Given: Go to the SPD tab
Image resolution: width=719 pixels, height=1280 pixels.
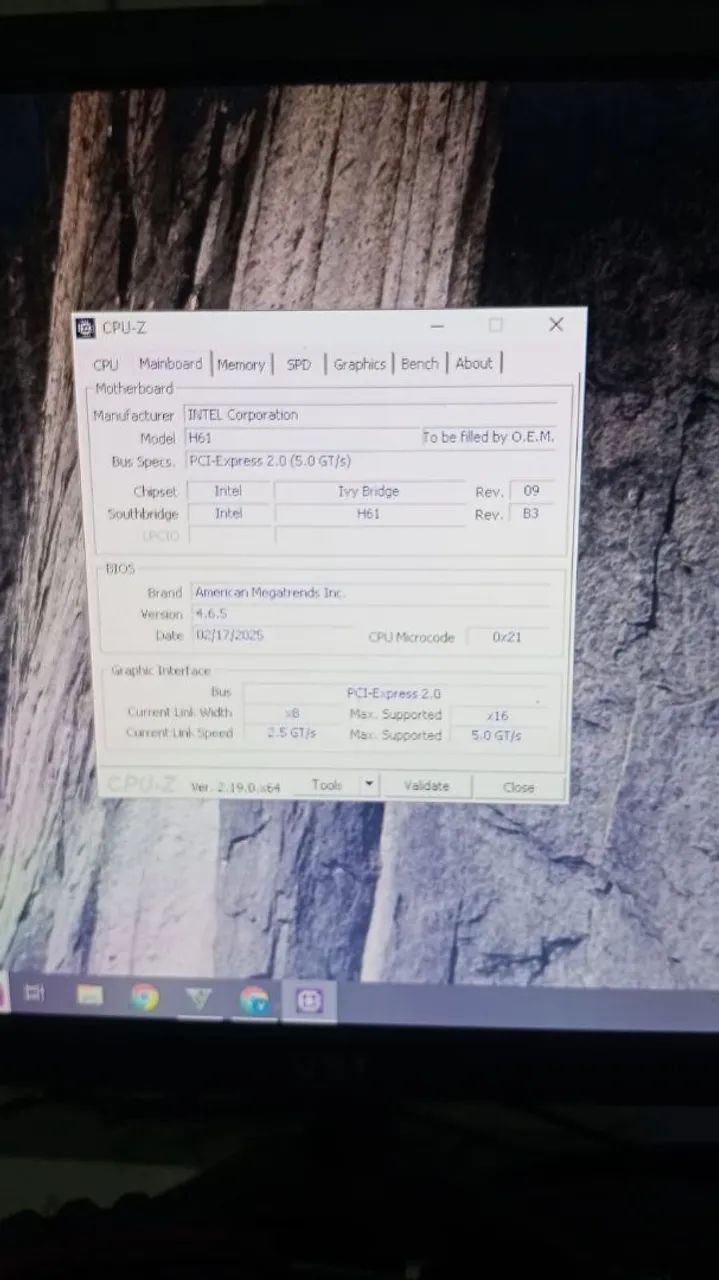Looking at the screenshot, I should [299, 365].
